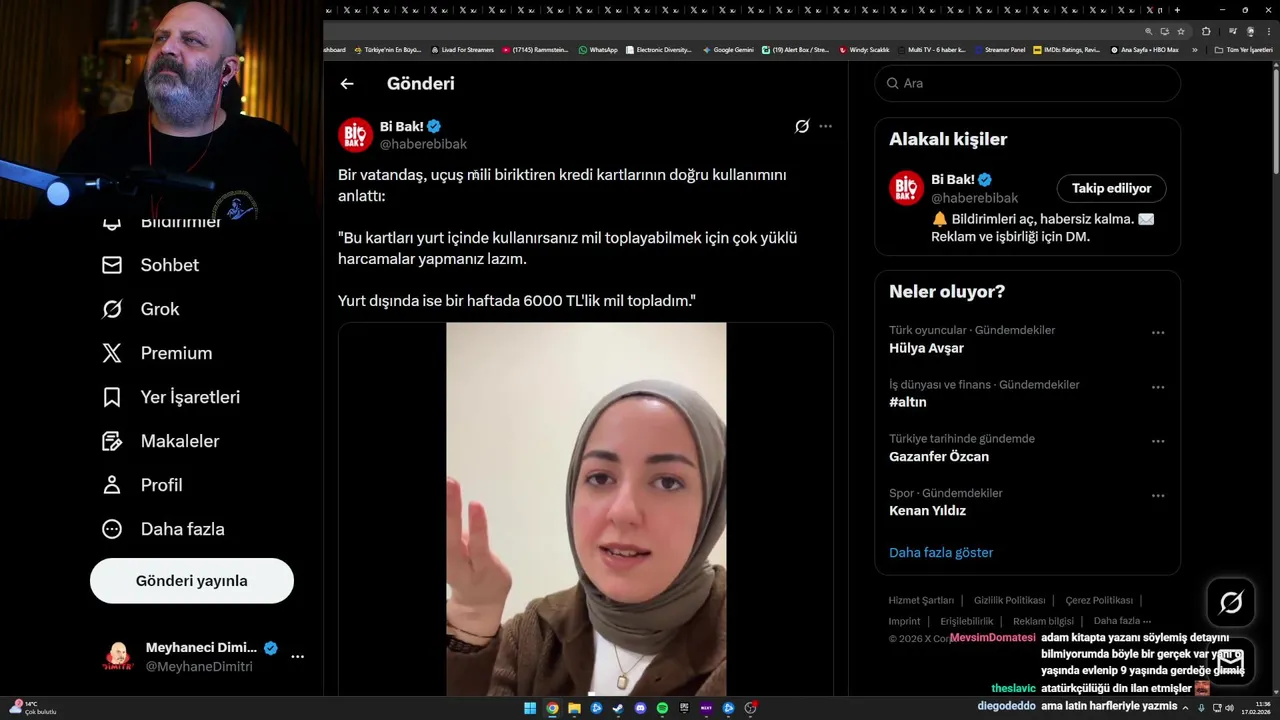
Task: Click Meyhaneci Dimitri account avatar
Action: point(118,657)
